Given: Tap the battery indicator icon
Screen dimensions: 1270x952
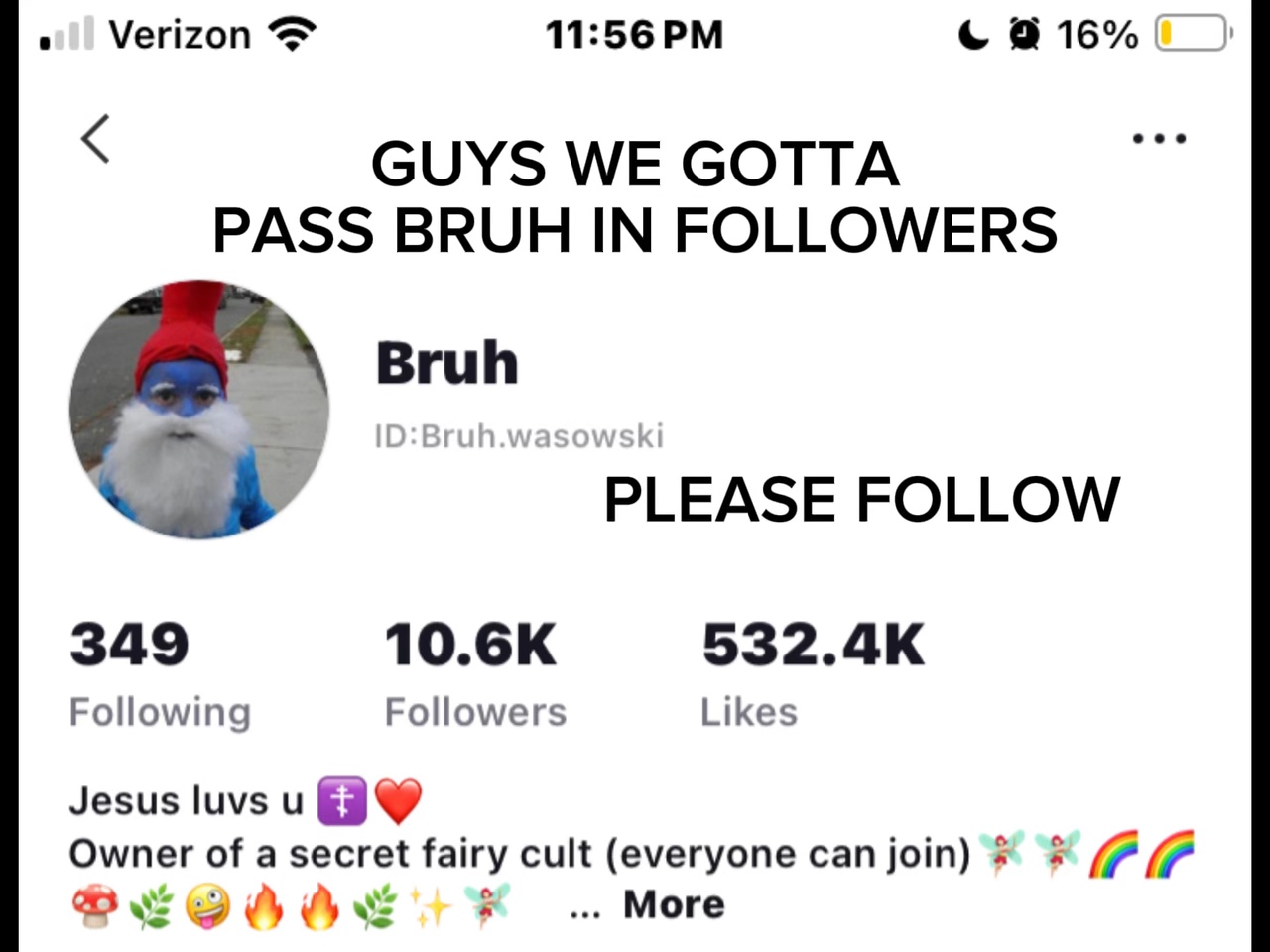Looking at the screenshot, I should 1194,35.
